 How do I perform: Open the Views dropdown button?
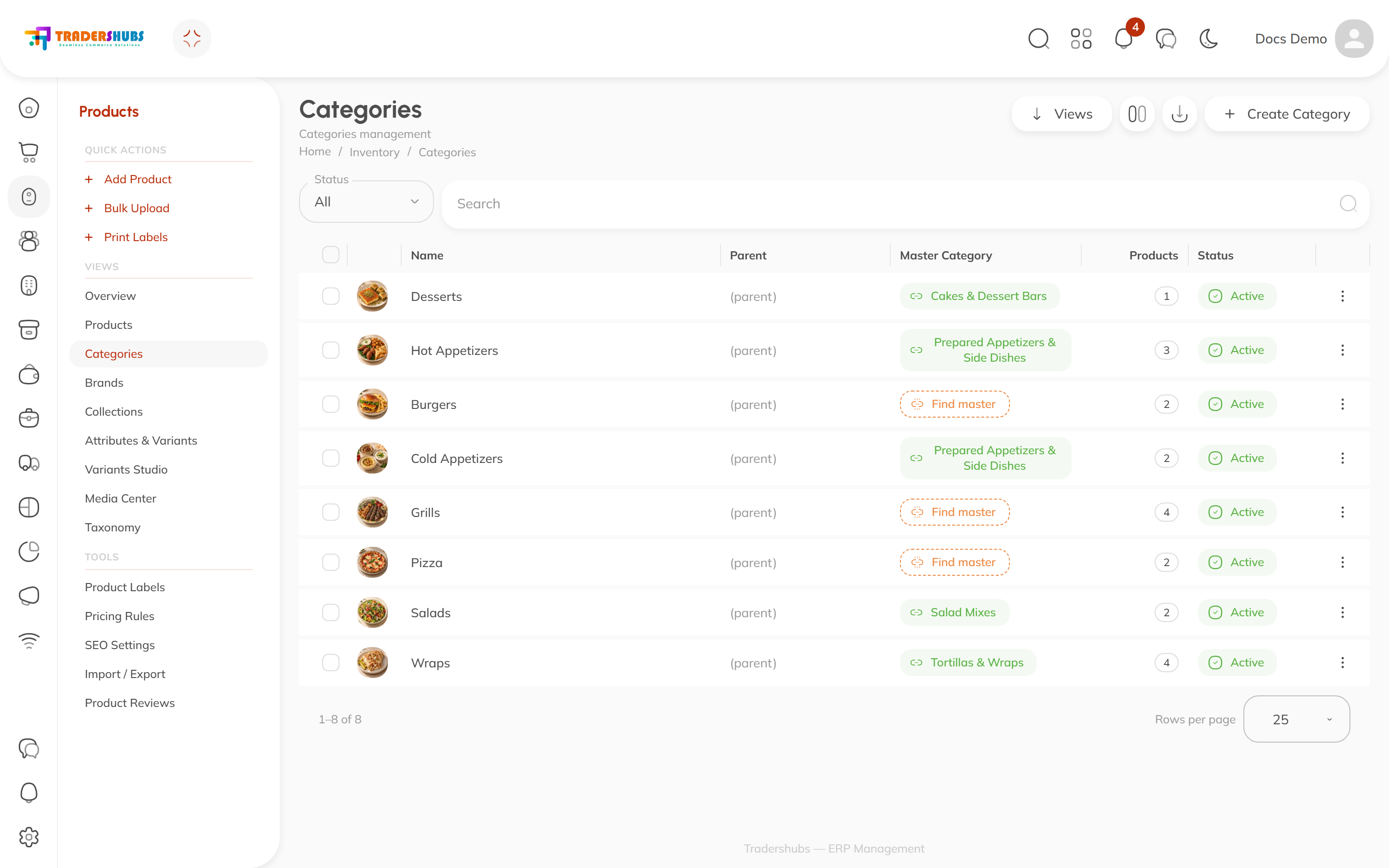(x=1061, y=114)
